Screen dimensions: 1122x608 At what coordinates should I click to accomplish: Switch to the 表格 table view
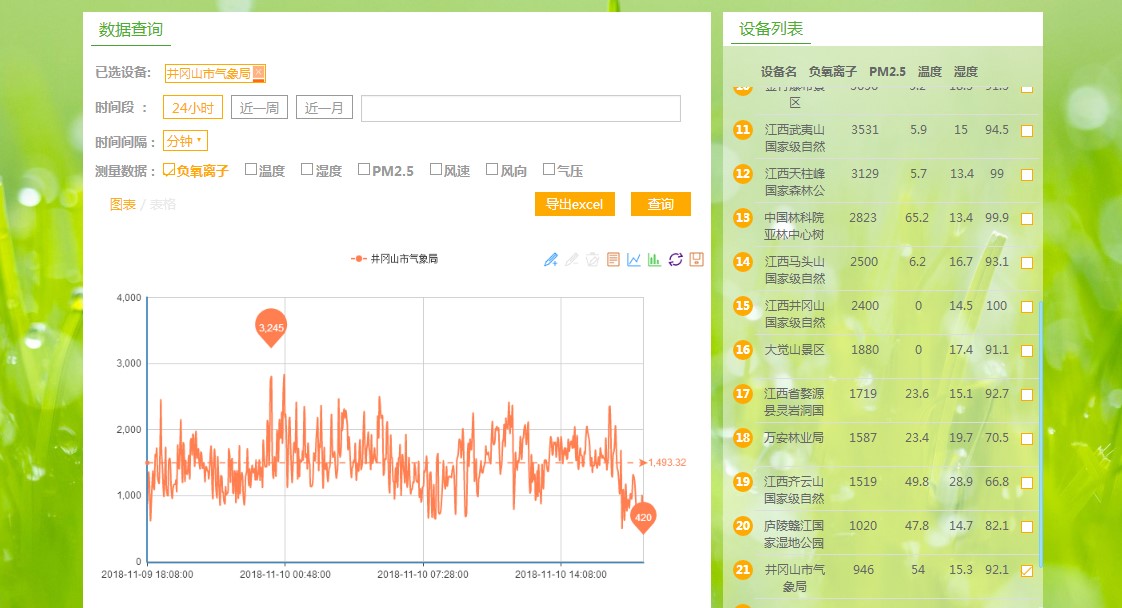[x=163, y=204]
